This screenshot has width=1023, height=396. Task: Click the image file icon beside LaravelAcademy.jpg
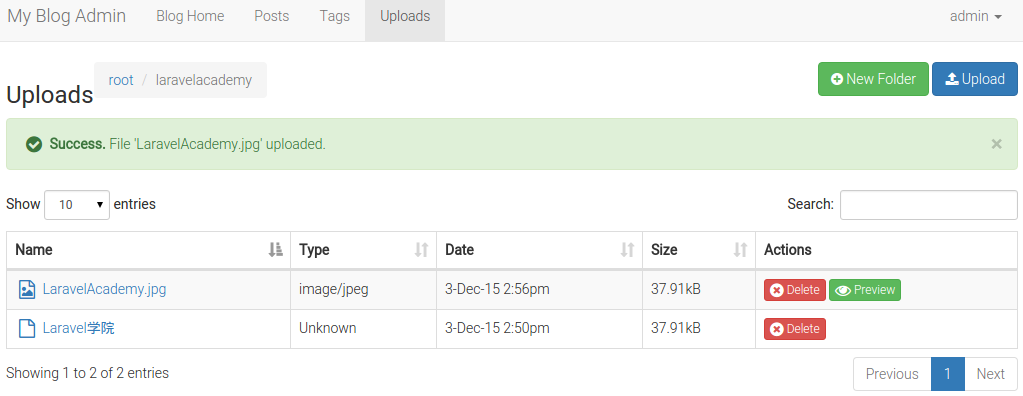click(27, 289)
